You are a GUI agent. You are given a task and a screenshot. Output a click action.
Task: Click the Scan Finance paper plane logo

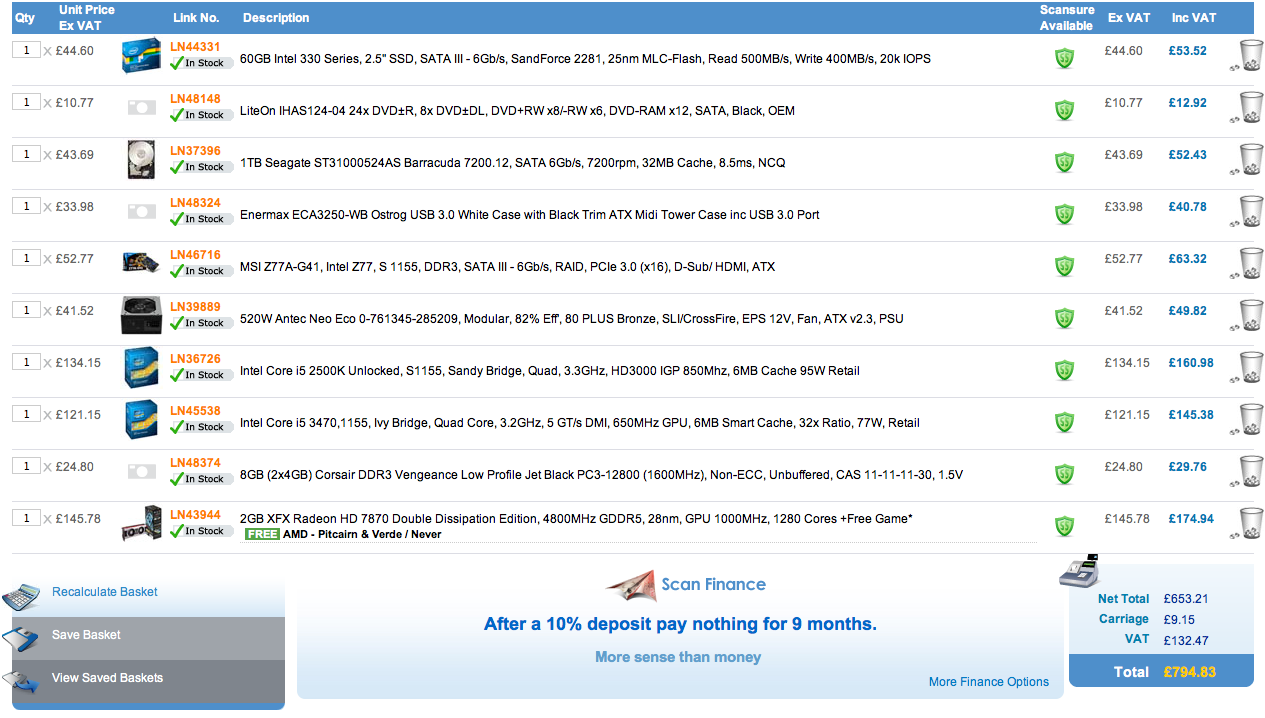[x=631, y=586]
